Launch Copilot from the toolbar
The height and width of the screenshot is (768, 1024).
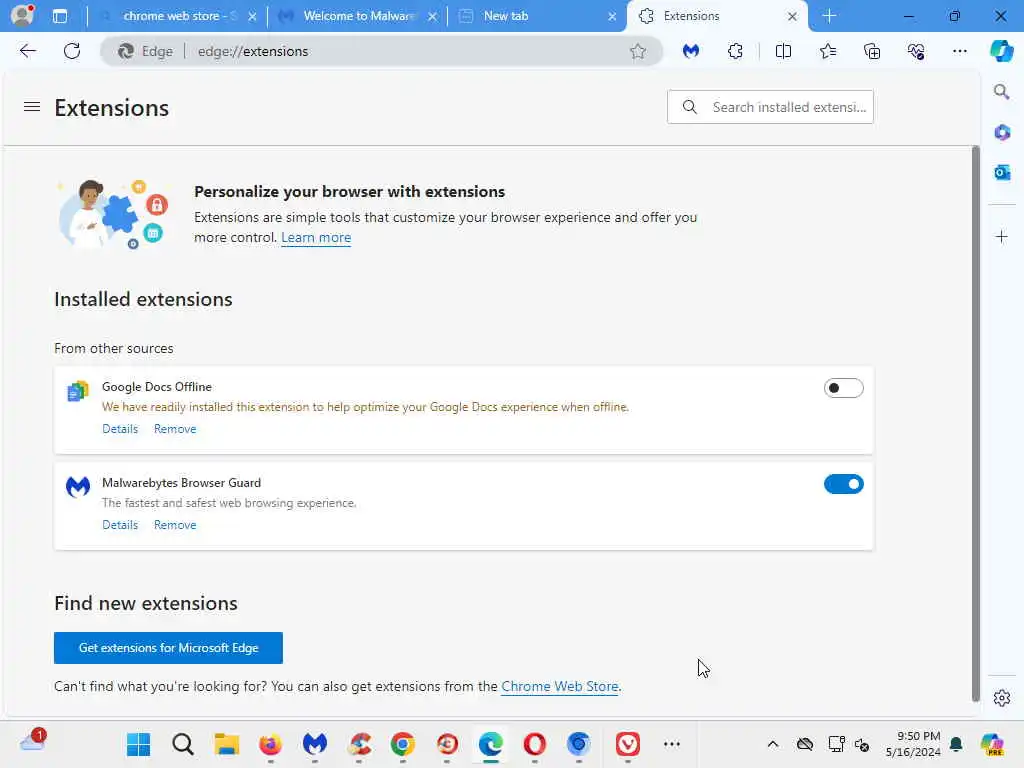pyautogui.click(x=1001, y=51)
